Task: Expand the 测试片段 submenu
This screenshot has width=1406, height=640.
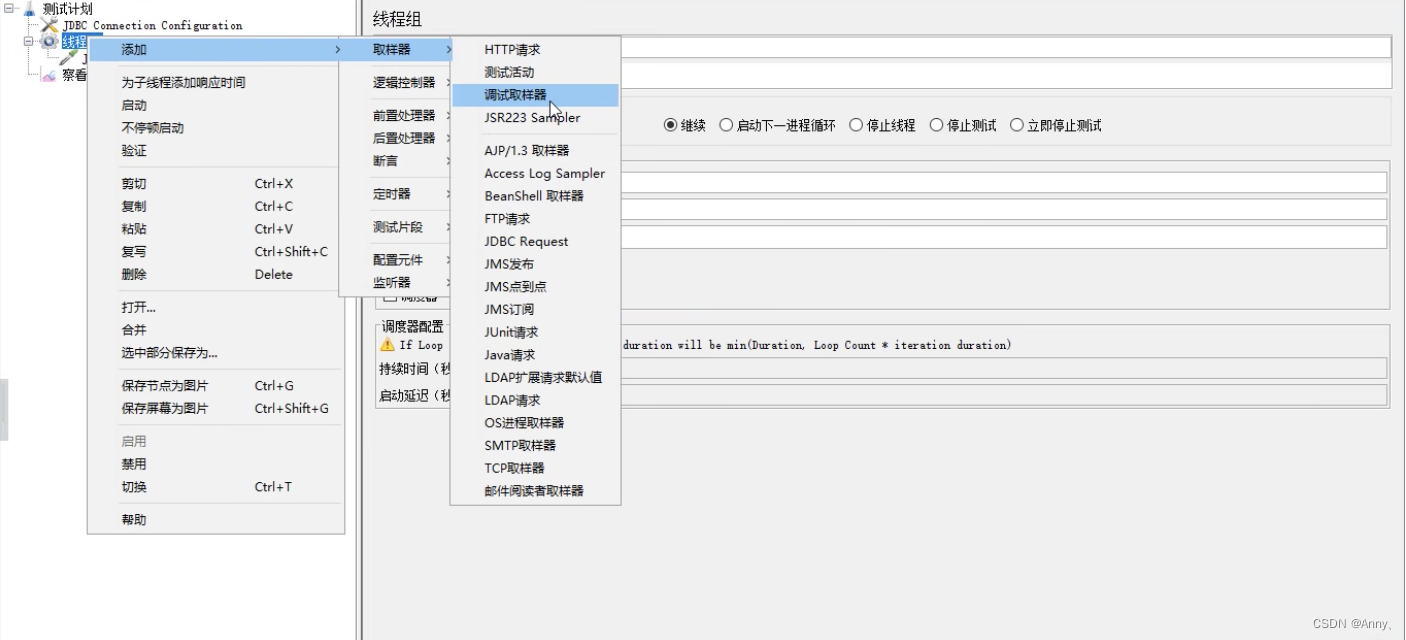Action: tap(396, 227)
